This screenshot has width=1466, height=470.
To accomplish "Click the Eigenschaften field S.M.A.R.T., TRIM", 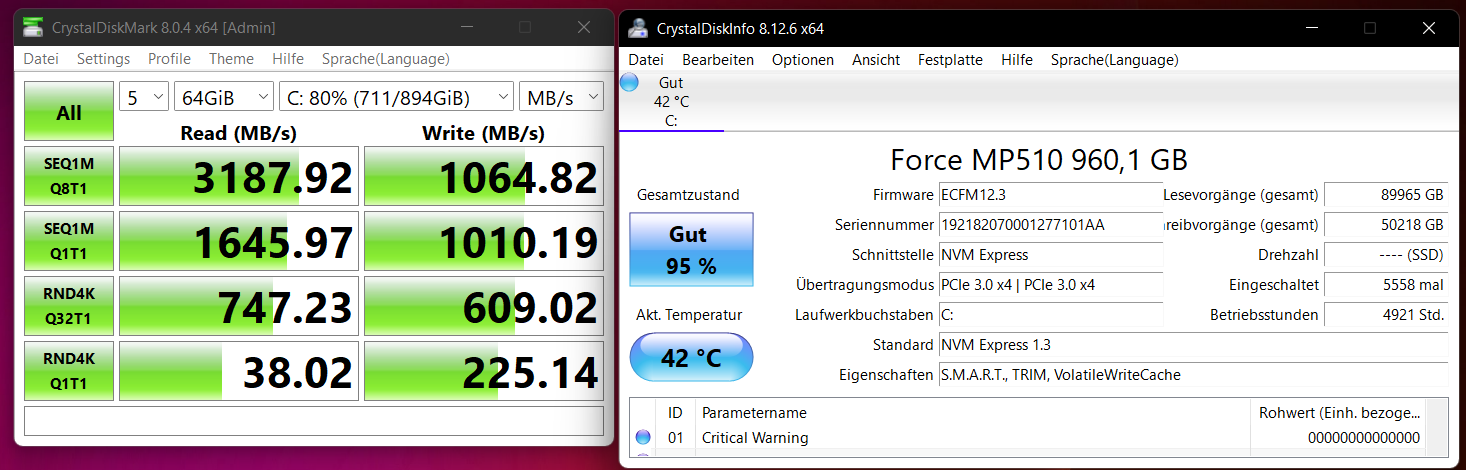I will [x=1193, y=375].
